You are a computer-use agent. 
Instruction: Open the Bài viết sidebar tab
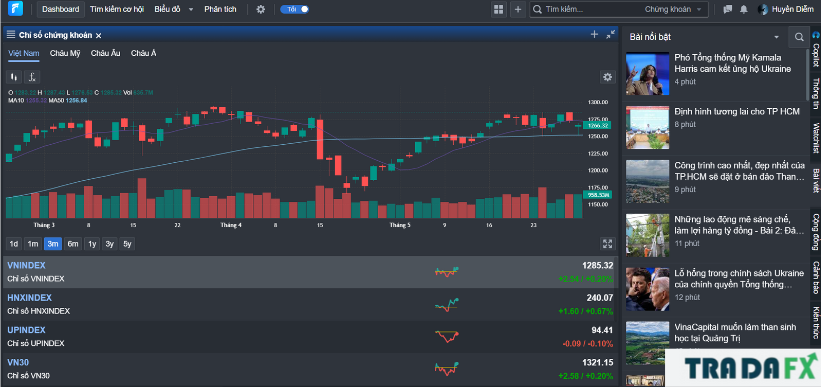point(815,181)
